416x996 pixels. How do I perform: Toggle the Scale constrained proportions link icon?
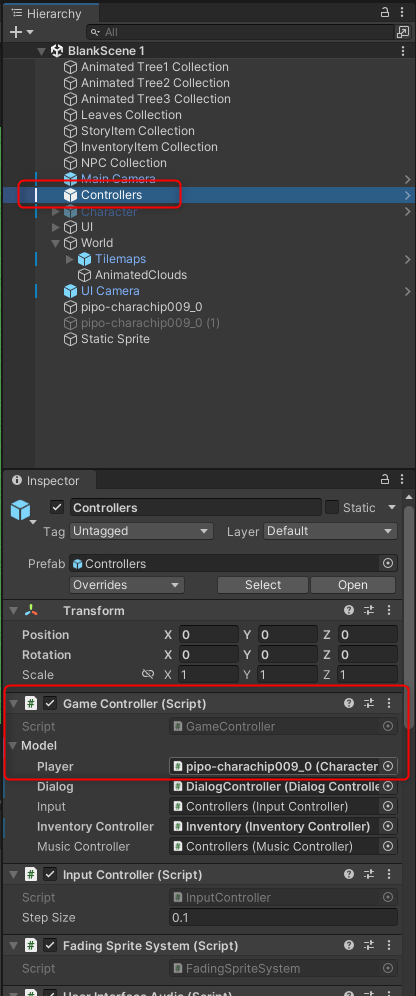click(148, 675)
